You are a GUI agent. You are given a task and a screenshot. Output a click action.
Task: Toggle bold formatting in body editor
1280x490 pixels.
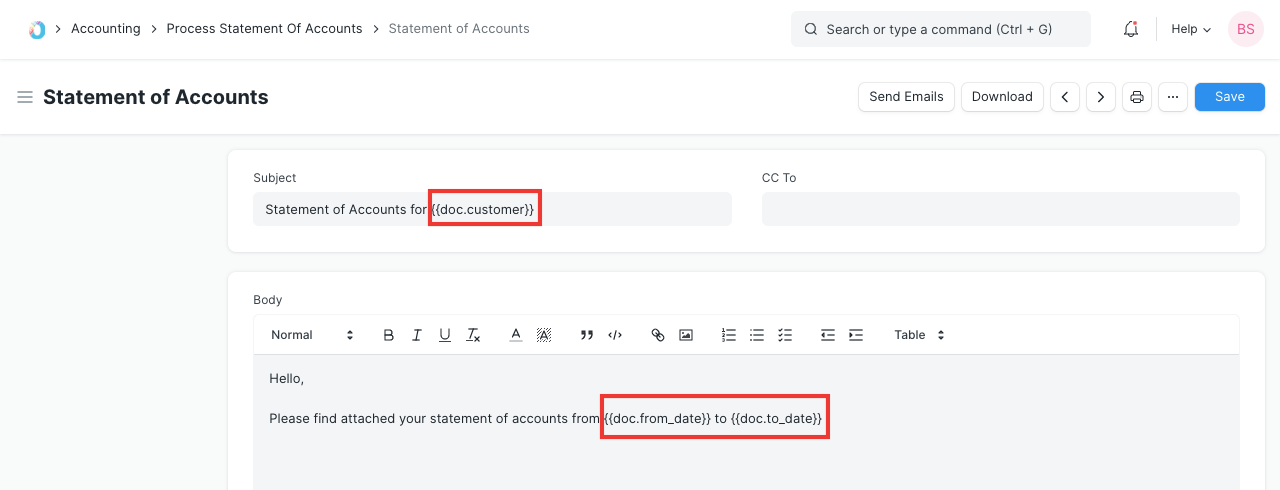coord(389,335)
